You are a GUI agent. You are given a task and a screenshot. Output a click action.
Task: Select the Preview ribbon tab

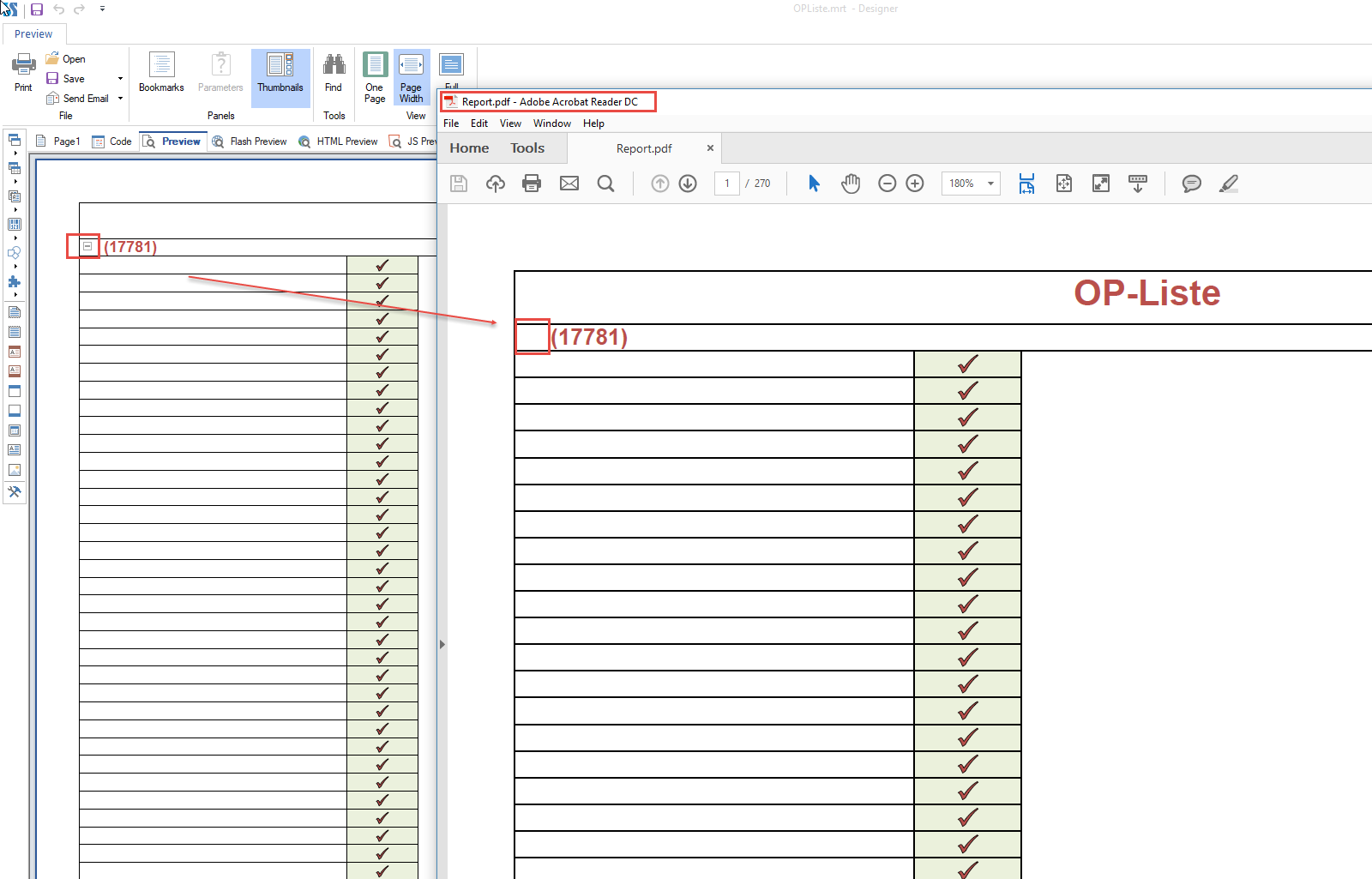click(x=33, y=34)
